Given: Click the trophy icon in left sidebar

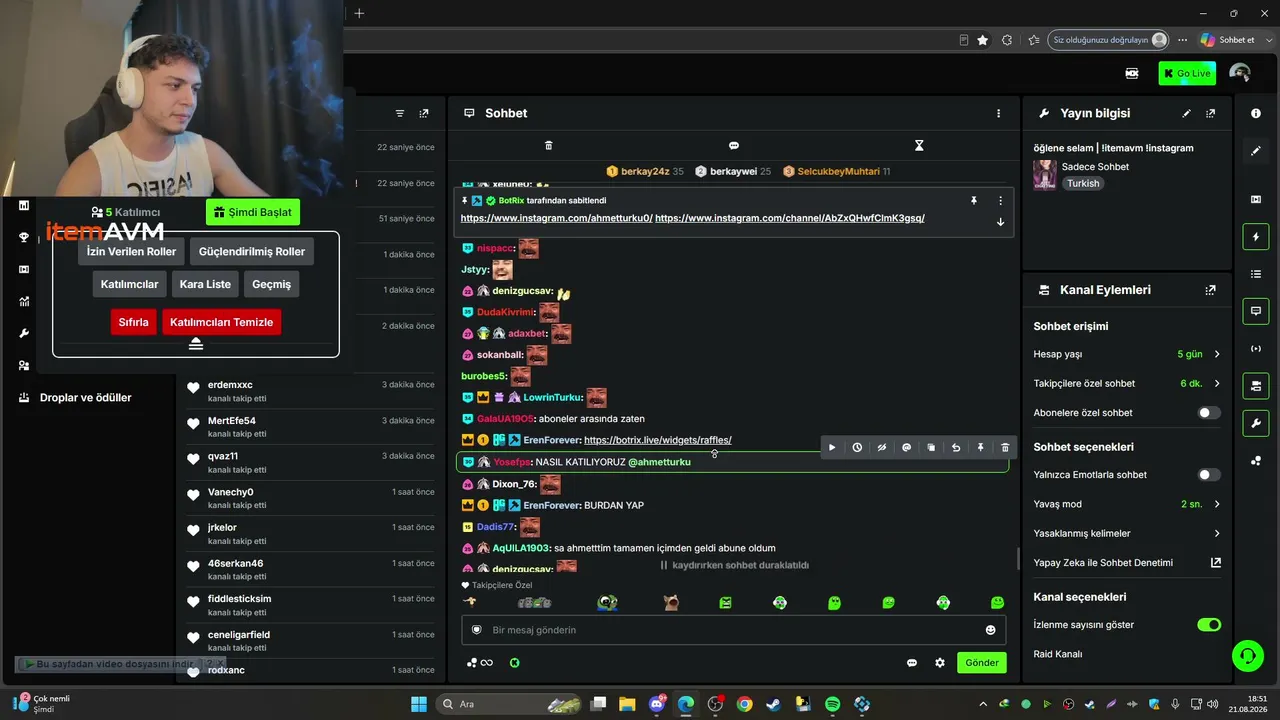Looking at the screenshot, I should (x=24, y=237).
